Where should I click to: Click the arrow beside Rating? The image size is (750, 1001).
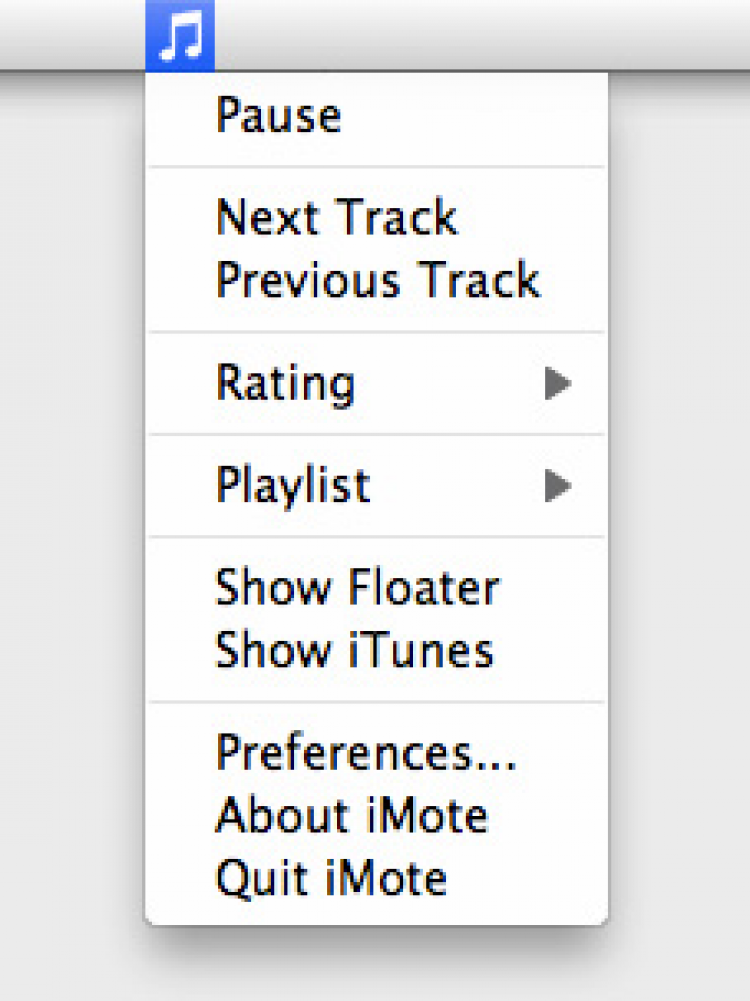click(x=558, y=384)
